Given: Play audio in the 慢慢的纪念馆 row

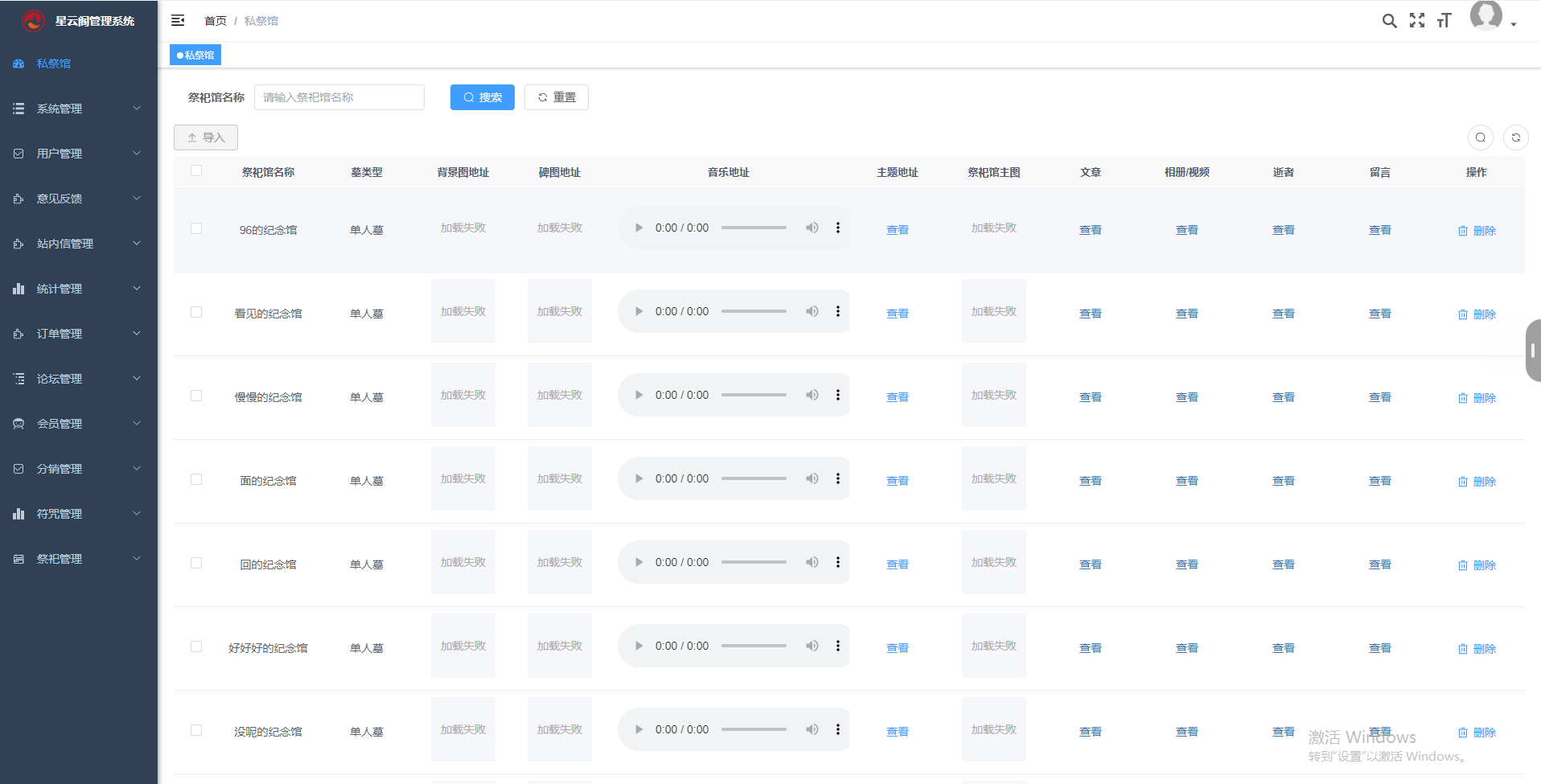Looking at the screenshot, I should coord(639,395).
